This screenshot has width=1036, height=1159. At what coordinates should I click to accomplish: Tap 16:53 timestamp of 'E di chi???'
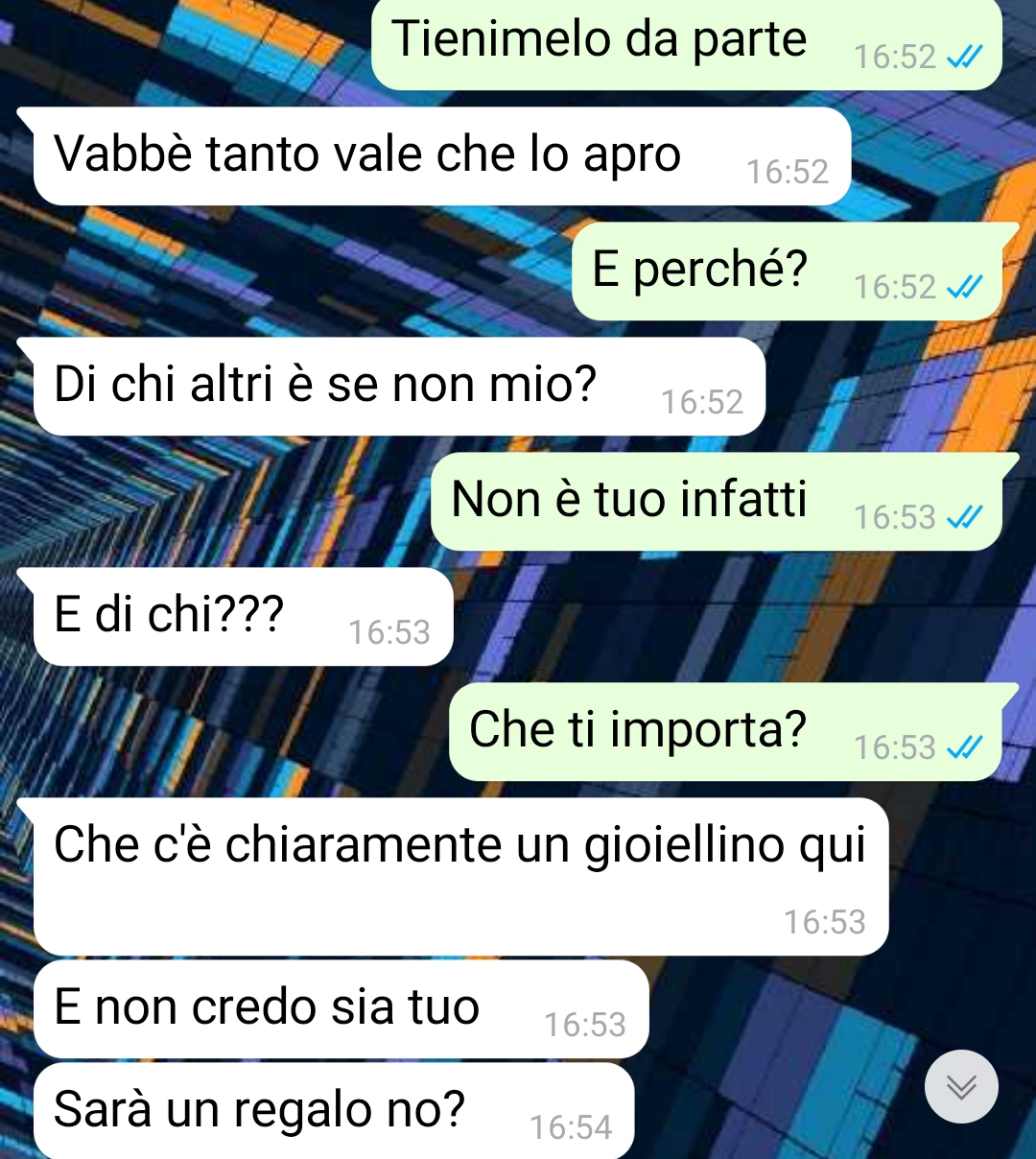coord(389,632)
